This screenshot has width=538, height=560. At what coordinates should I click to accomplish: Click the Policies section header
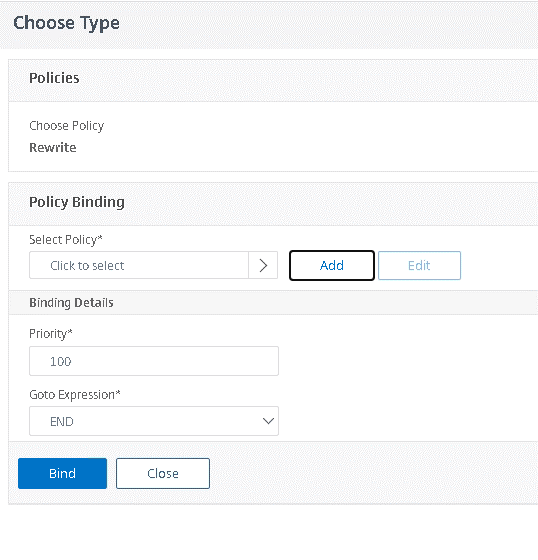click(54, 78)
